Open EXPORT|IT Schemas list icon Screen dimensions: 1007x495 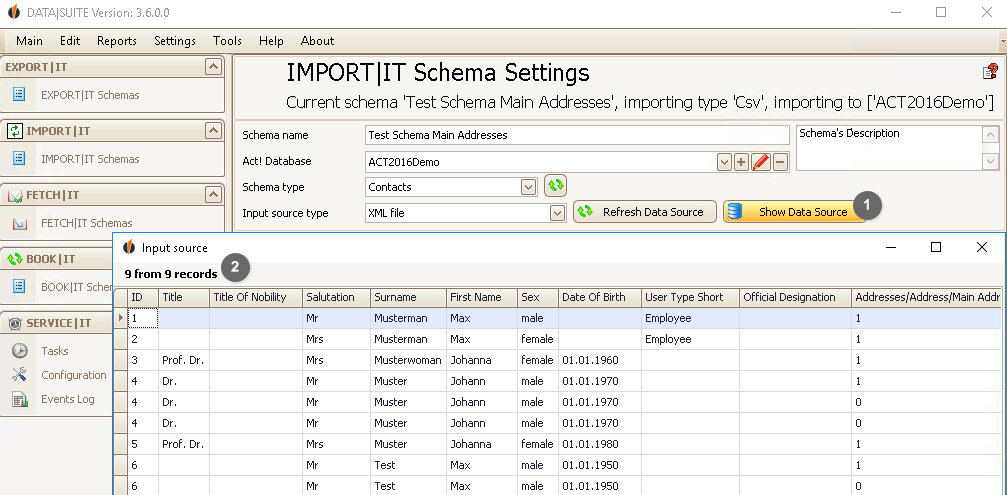[19, 94]
